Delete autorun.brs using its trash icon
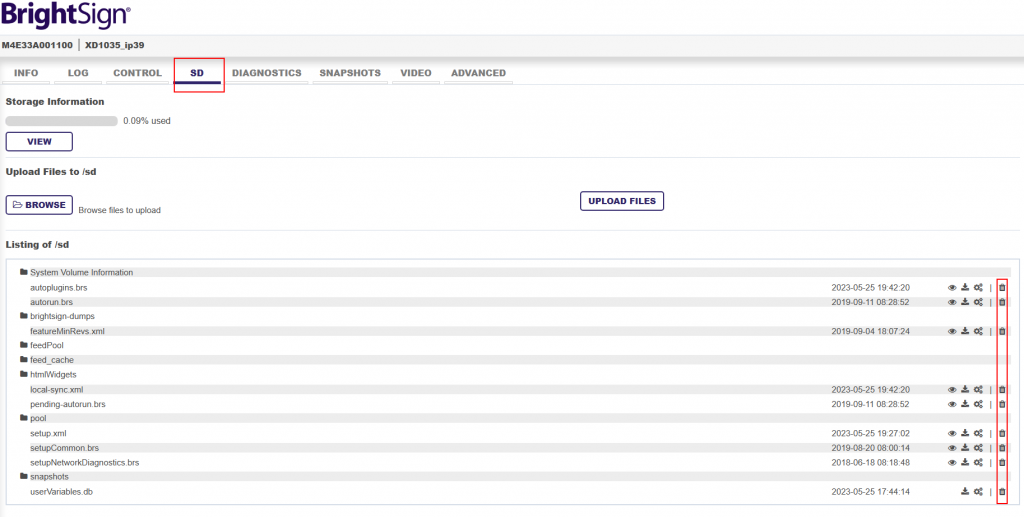The height and width of the screenshot is (517, 1024). coord(1002,302)
